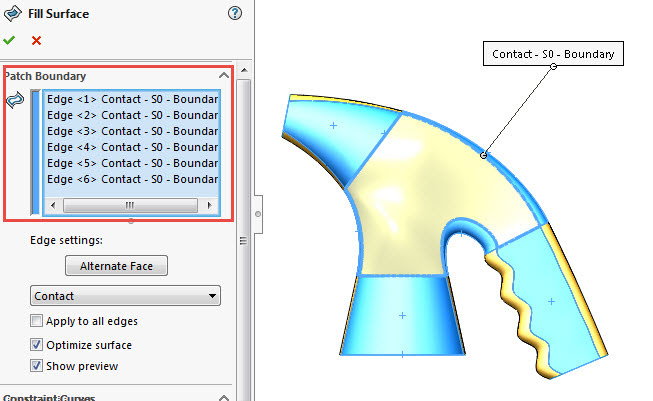The height and width of the screenshot is (401, 653).
Task: Cancel with the red X
Action: pos(36,40)
